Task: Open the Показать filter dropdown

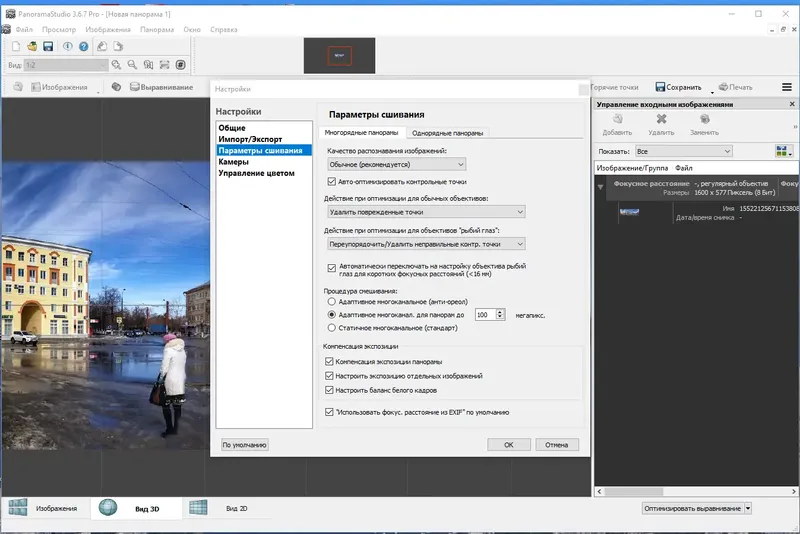Action: click(x=683, y=151)
